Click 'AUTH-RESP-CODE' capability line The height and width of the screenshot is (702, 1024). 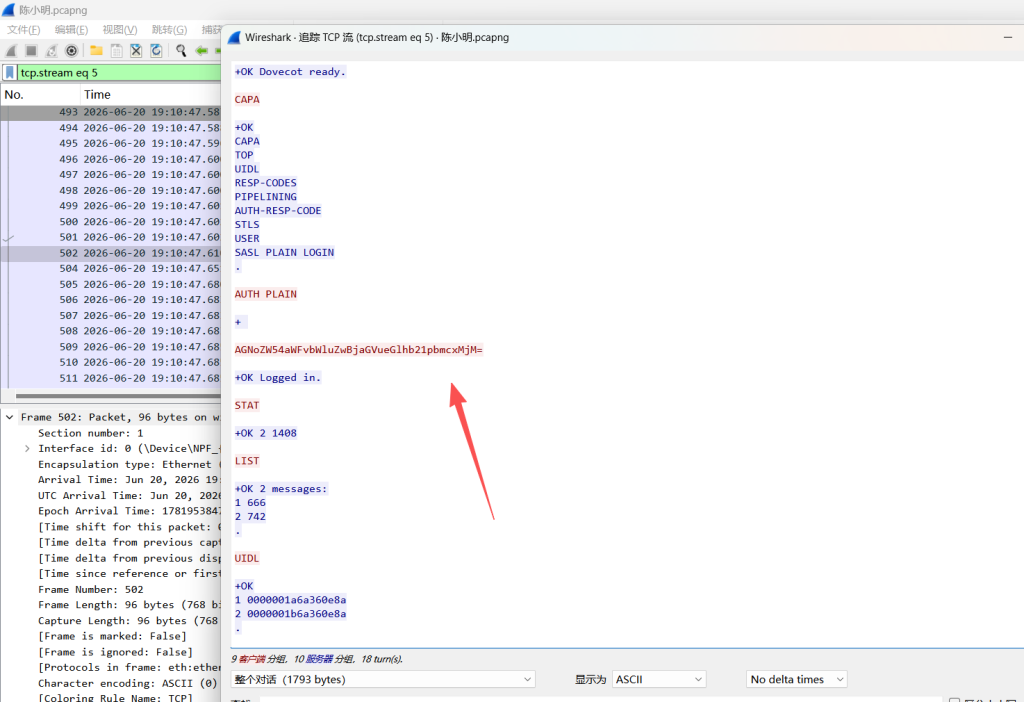(278, 210)
